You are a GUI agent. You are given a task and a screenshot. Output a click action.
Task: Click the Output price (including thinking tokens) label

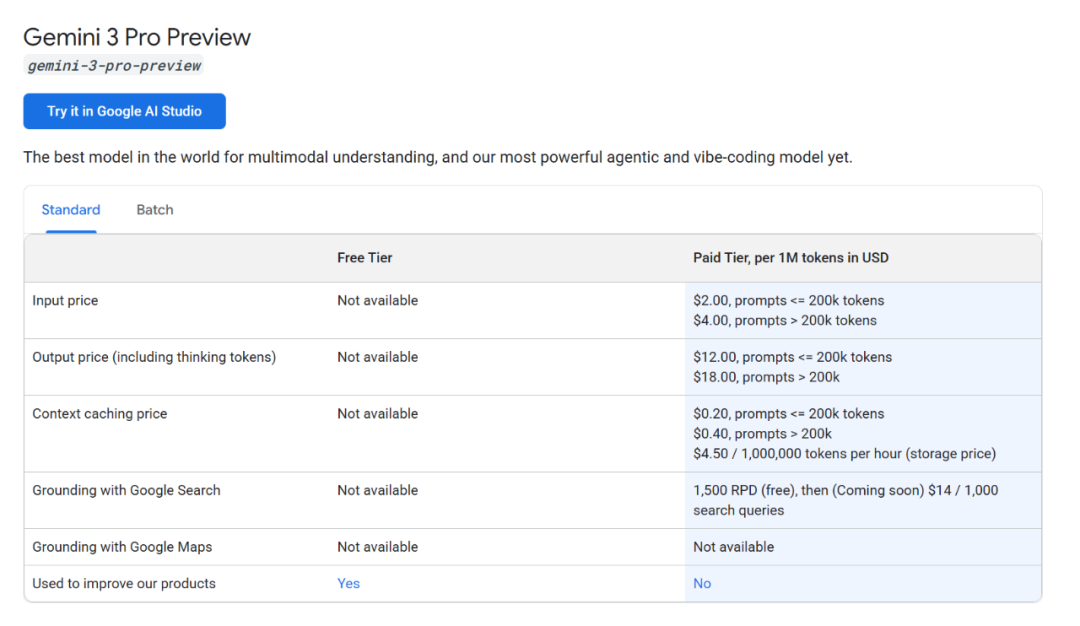(154, 357)
